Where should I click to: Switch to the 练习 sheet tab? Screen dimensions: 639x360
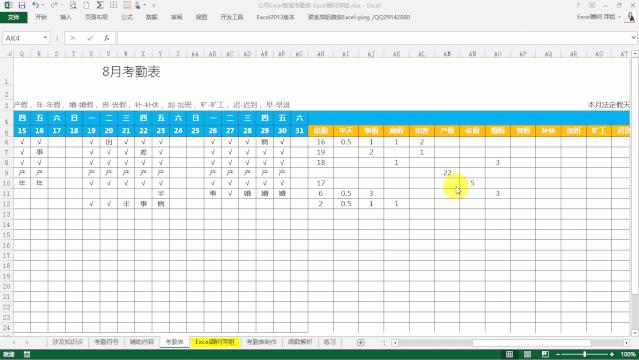(329, 342)
